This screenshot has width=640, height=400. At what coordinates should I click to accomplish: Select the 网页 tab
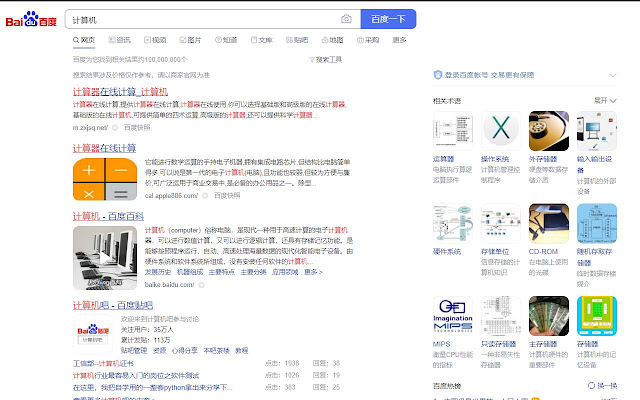pyautogui.click(x=84, y=40)
